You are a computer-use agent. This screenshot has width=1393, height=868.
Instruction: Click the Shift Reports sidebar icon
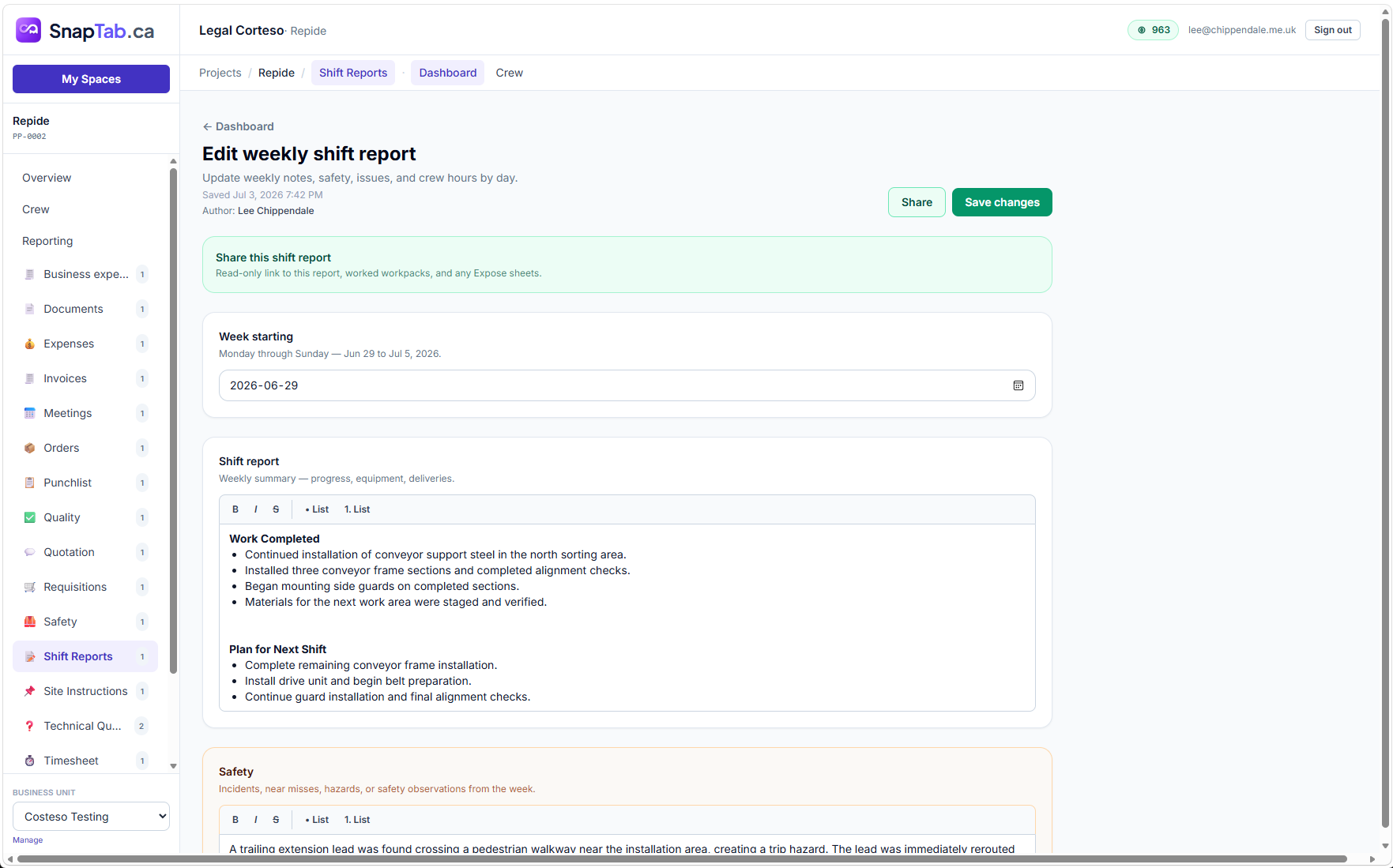tap(29, 656)
